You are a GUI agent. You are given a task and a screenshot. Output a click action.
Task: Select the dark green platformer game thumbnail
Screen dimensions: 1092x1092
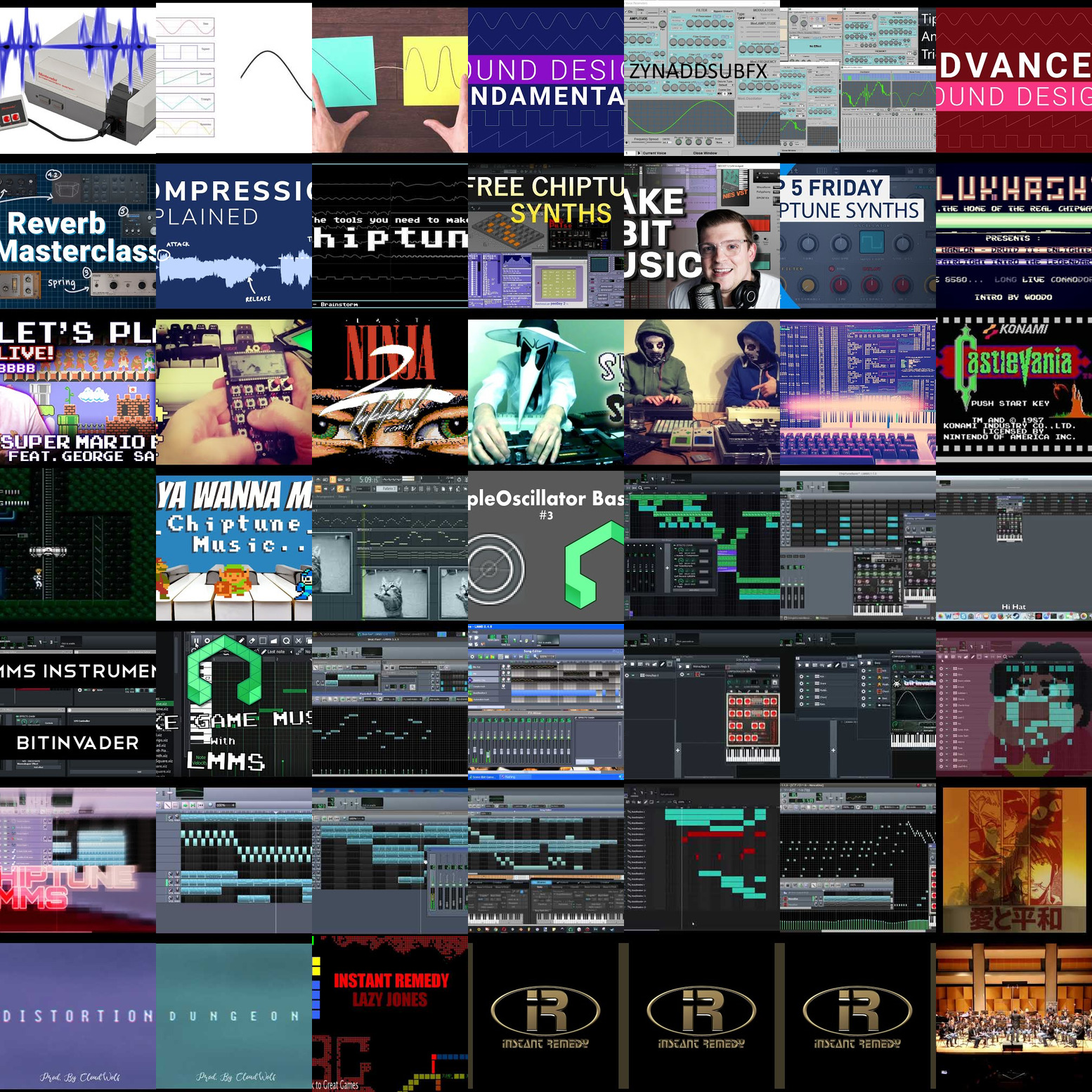coord(78,546)
